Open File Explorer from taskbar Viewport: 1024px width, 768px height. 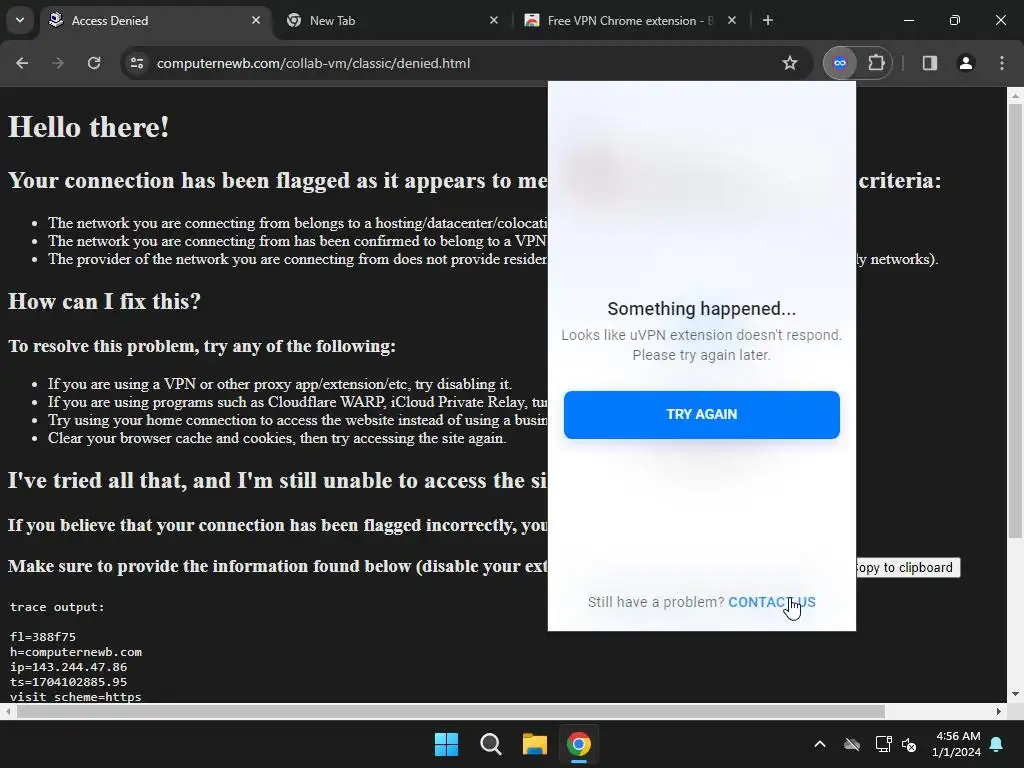pyautogui.click(x=534, y=744)
